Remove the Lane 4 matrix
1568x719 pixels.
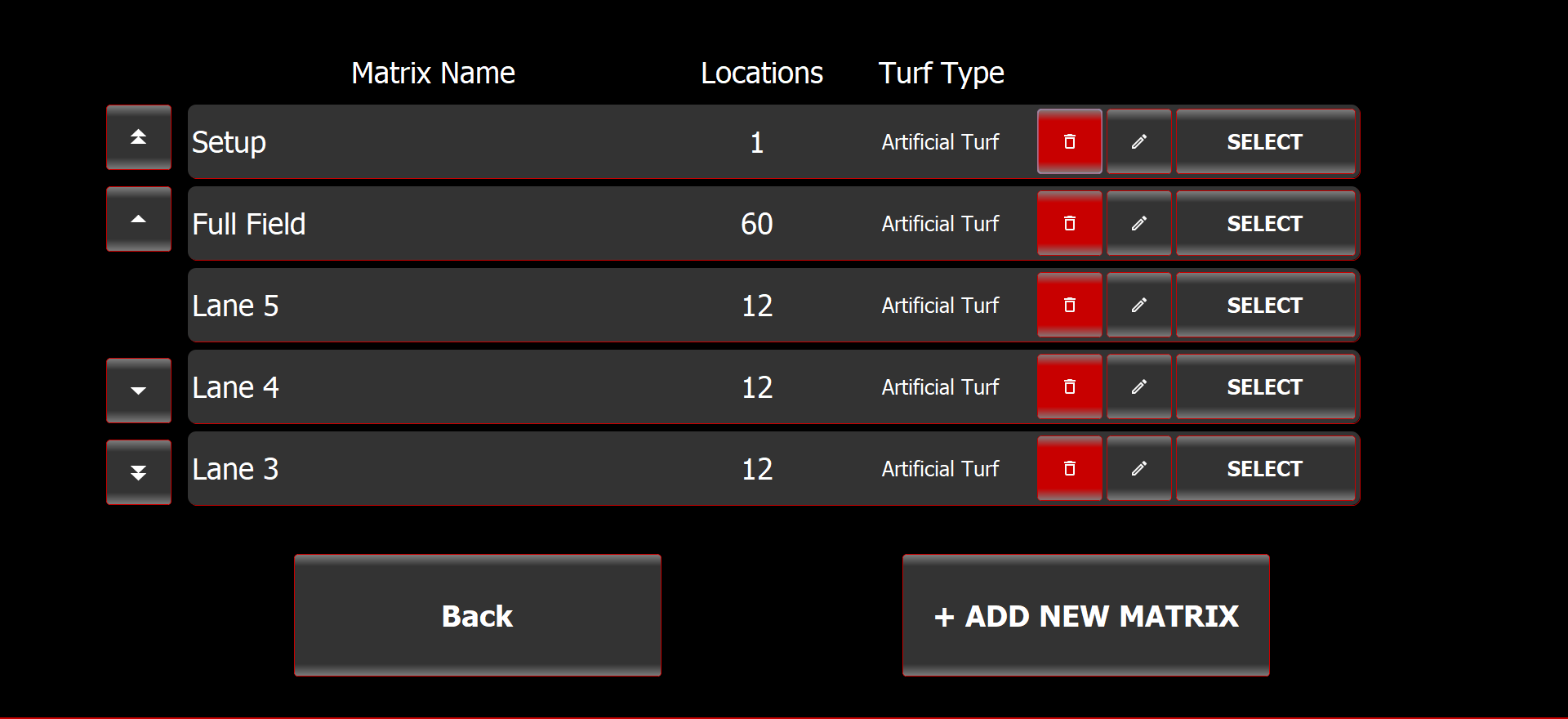pyautogui.click(x=1069, y=386)
